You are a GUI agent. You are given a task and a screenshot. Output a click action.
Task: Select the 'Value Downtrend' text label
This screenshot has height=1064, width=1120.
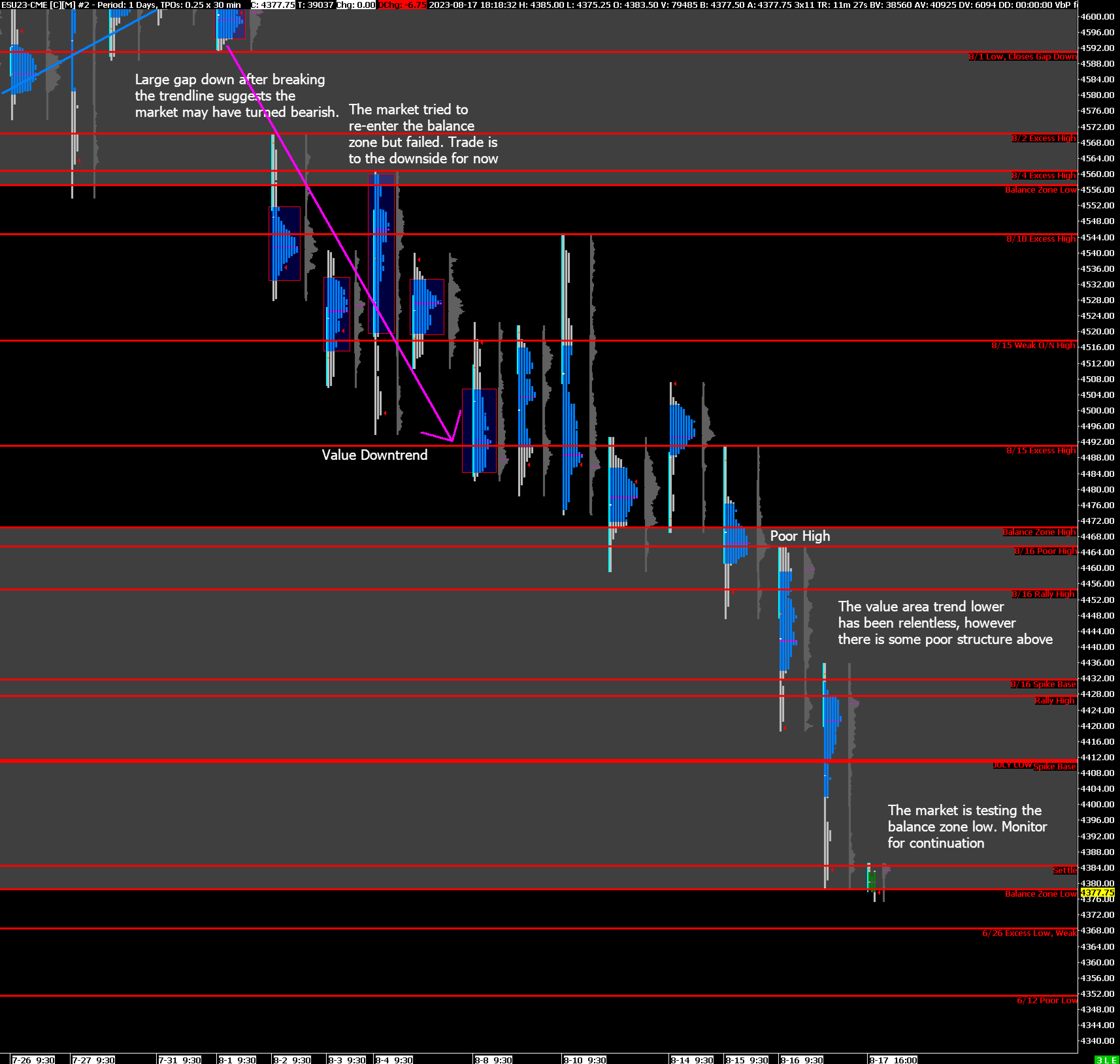coord(374,455)
